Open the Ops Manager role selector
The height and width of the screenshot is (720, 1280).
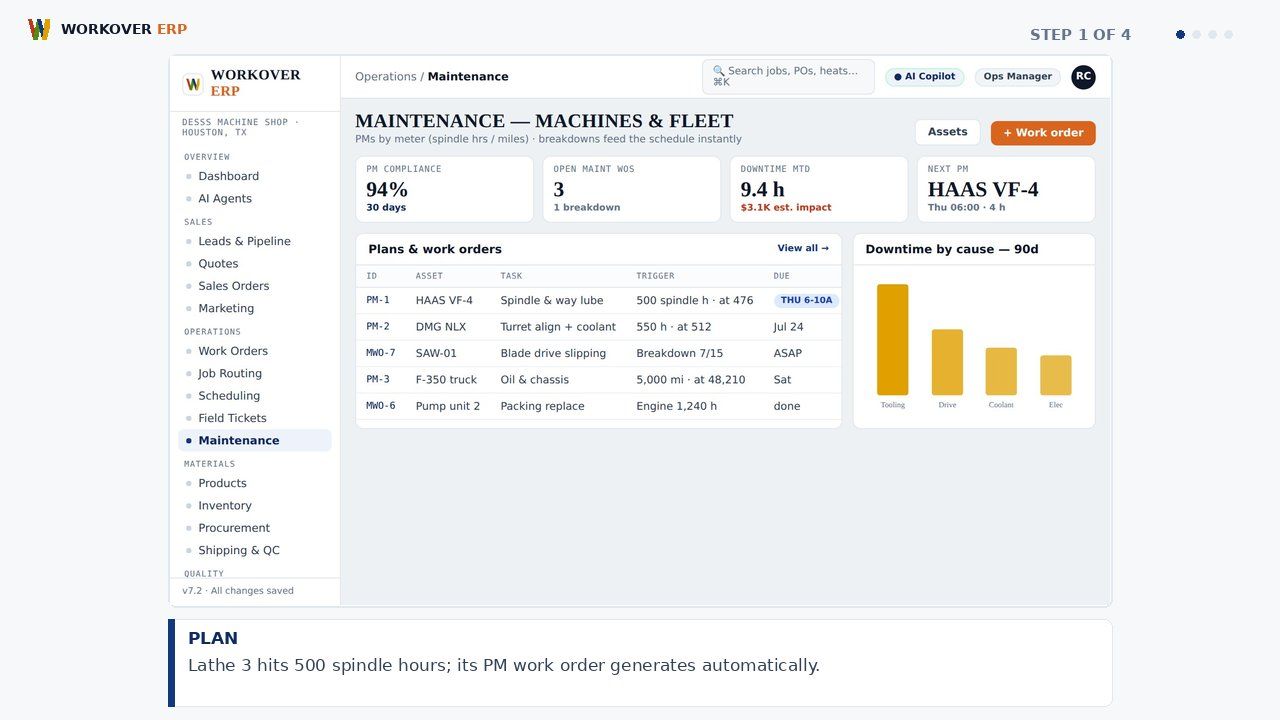click(1017, 77)
